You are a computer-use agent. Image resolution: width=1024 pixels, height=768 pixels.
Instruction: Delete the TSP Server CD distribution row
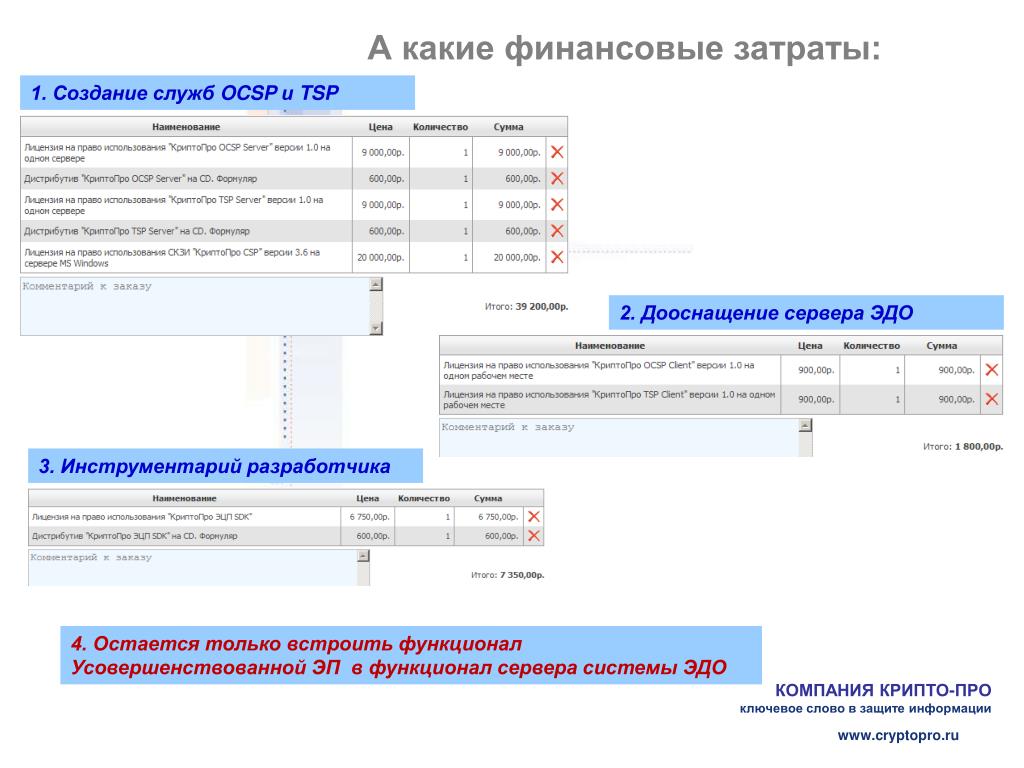point(557,231)
